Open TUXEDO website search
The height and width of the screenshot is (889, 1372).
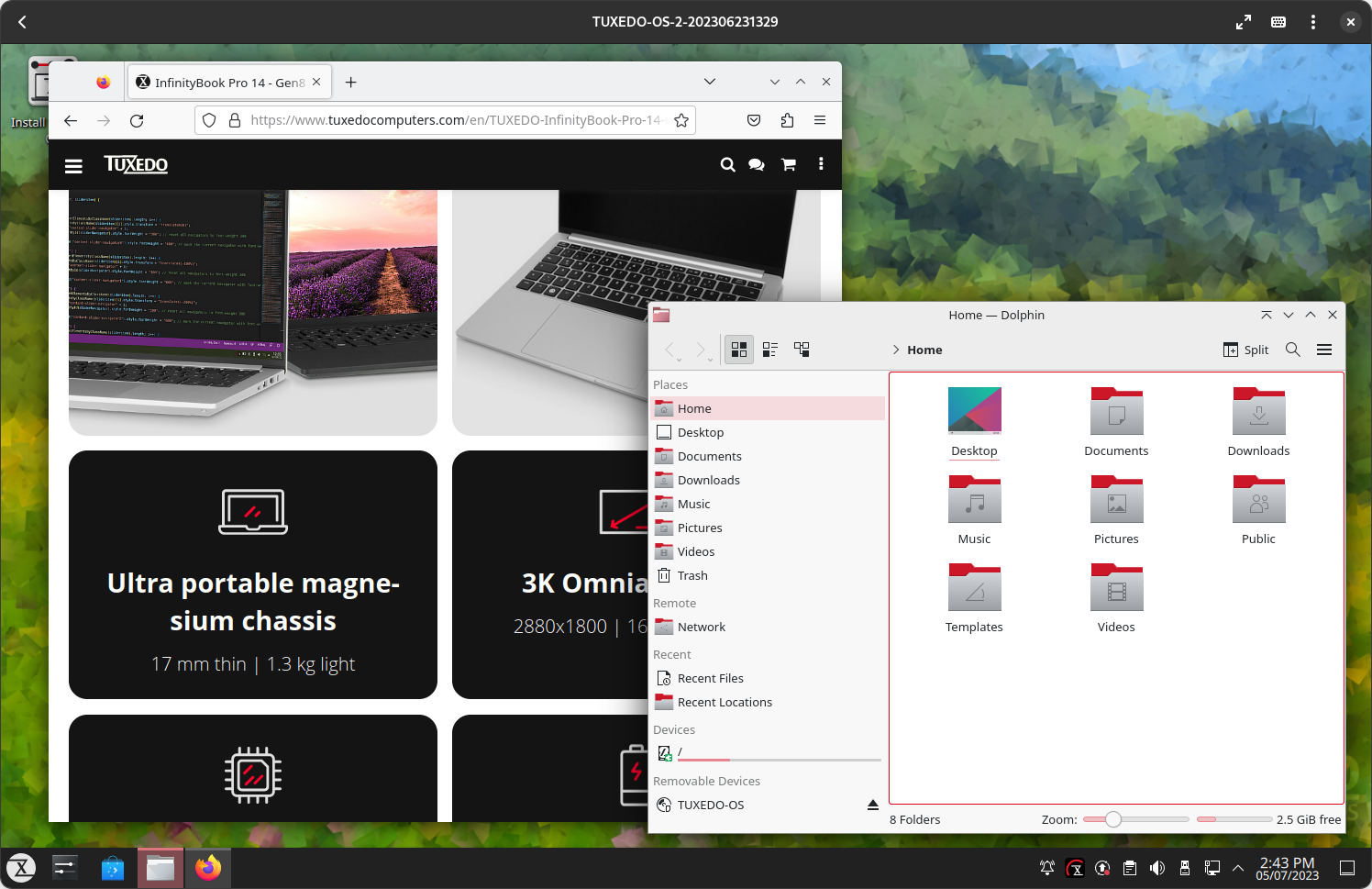pyautogui.click(x=727, y=164)
